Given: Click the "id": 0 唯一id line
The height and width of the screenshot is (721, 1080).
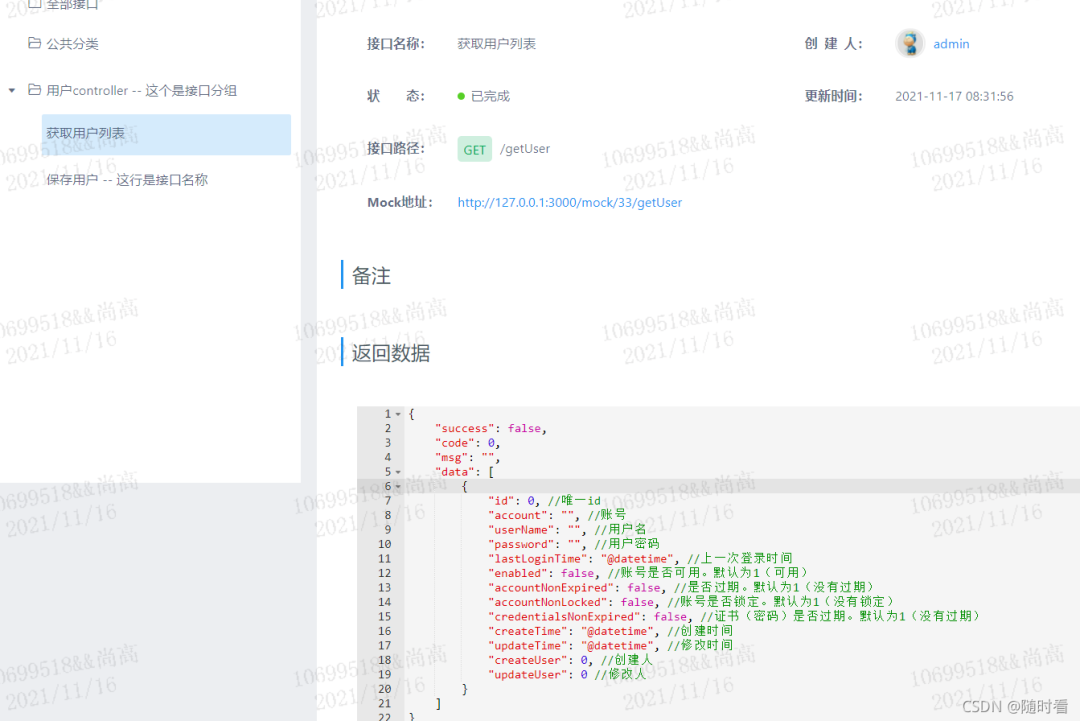Looking at the screenshot, I should [x=544, y=501].
